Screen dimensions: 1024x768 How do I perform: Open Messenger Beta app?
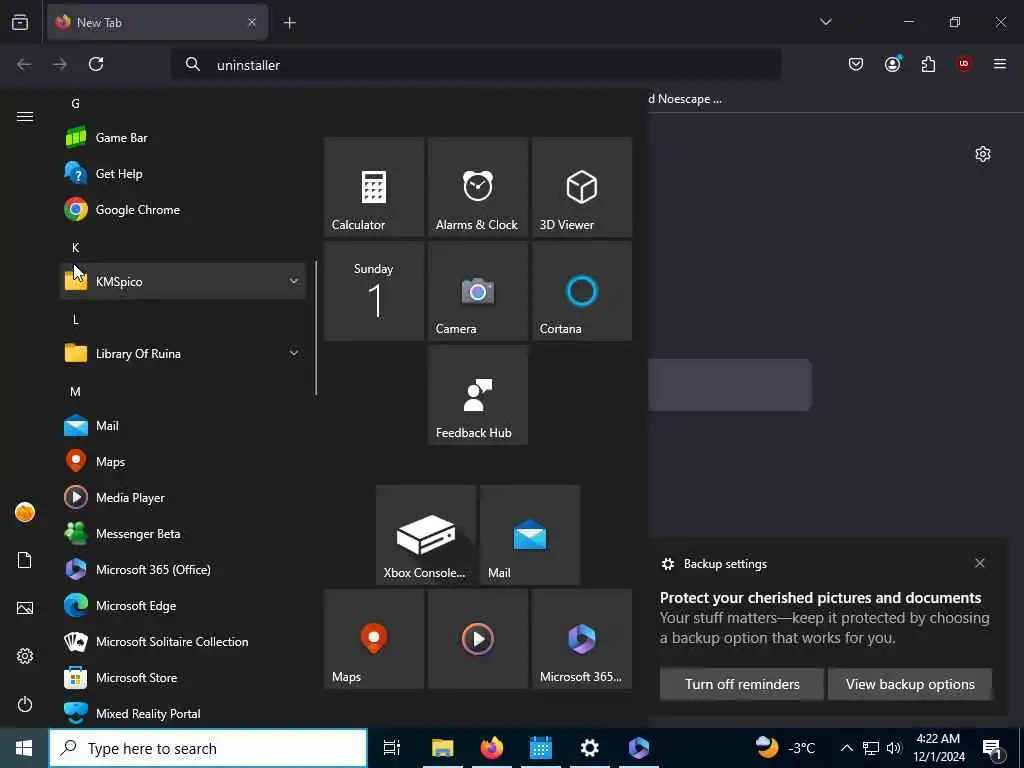(x=182, y=534)
